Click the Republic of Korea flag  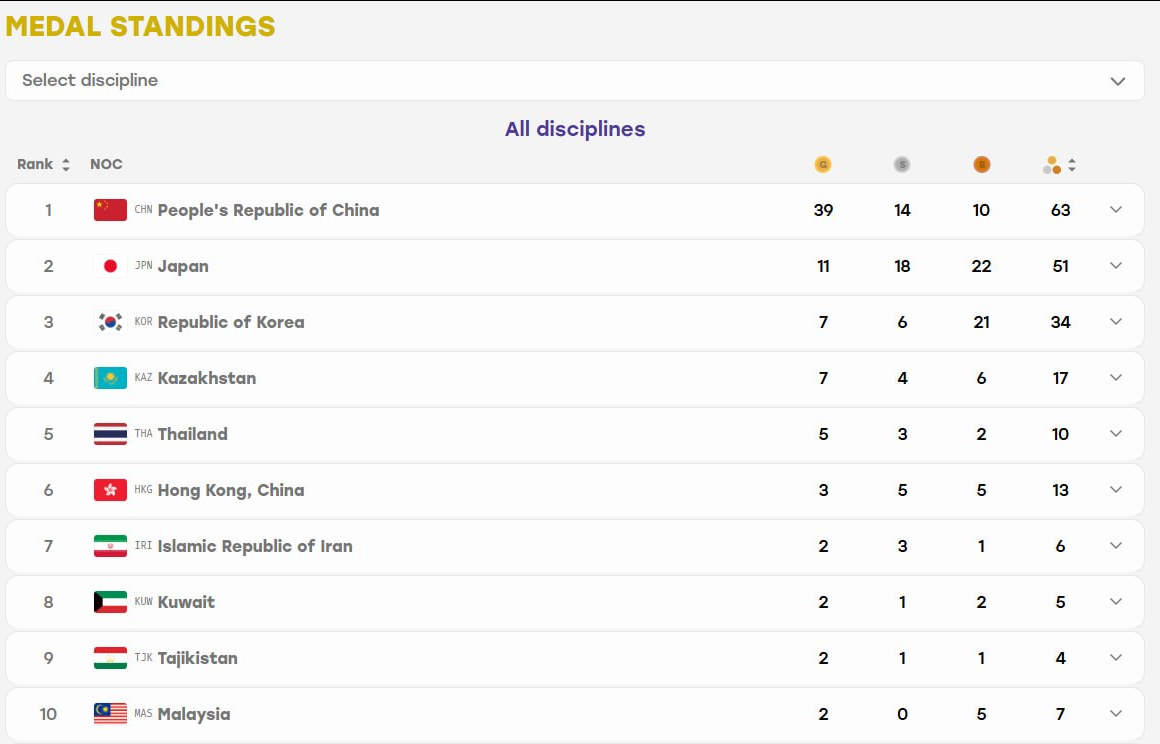110,322
